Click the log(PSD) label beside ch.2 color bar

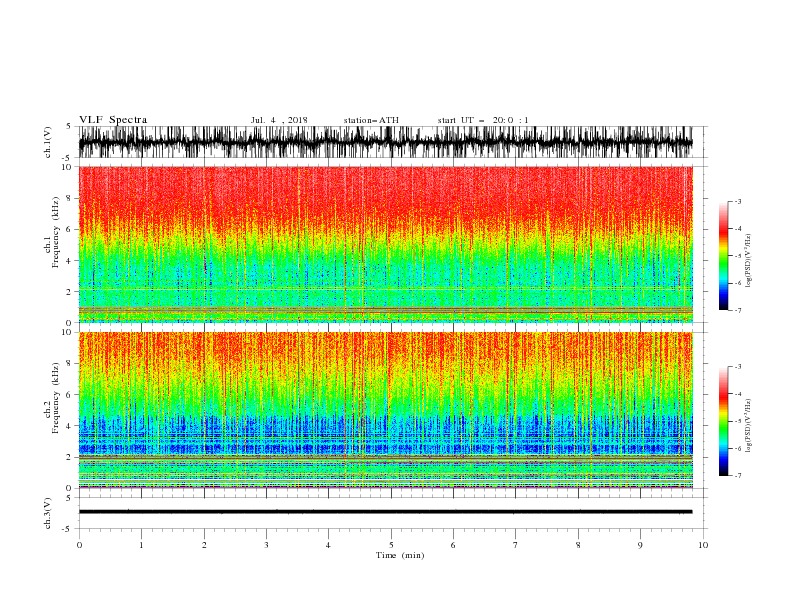[x=748, y=425]
